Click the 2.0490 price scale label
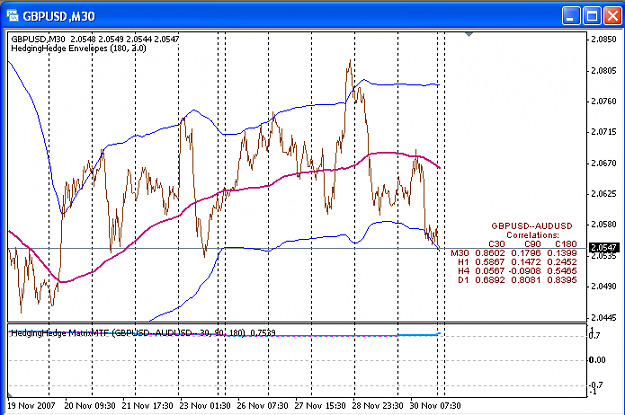Viewport: 625px width, 415px height. pyautogui.click(x=604, y=286)
